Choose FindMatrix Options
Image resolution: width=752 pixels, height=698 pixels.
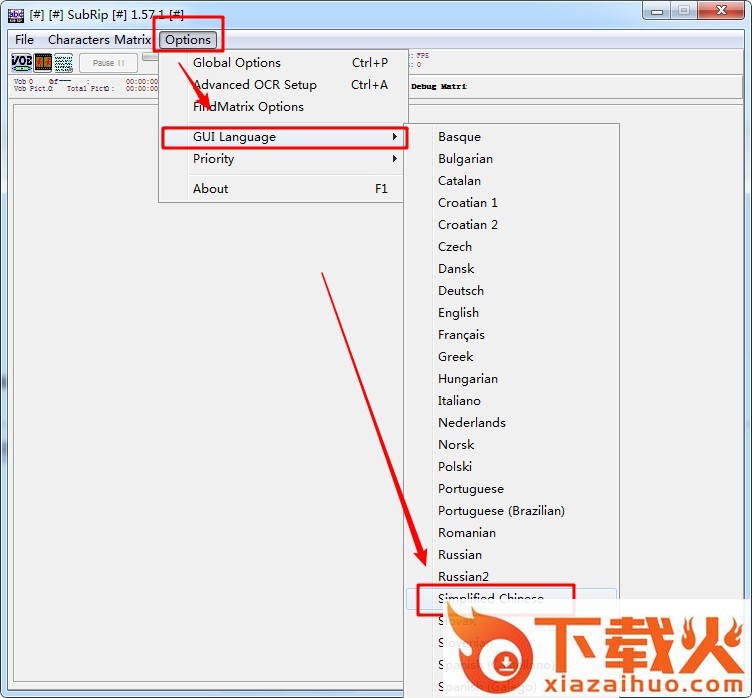pos(248,107)
